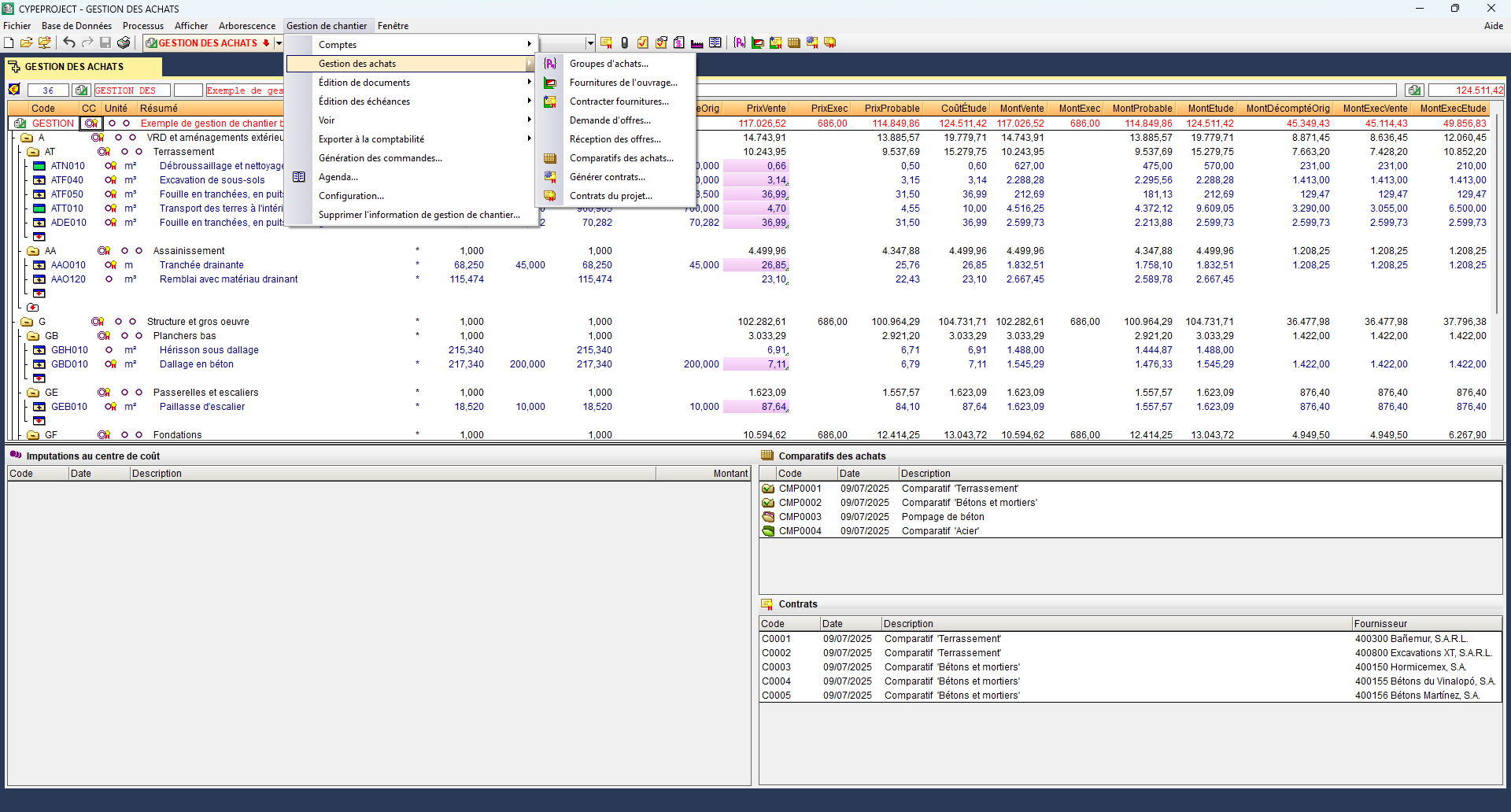Image resolution: width=1511 pixels, height=812 pixels.
Task: Click the Agenda book icon in toolbar
Action: pos(715,42)
